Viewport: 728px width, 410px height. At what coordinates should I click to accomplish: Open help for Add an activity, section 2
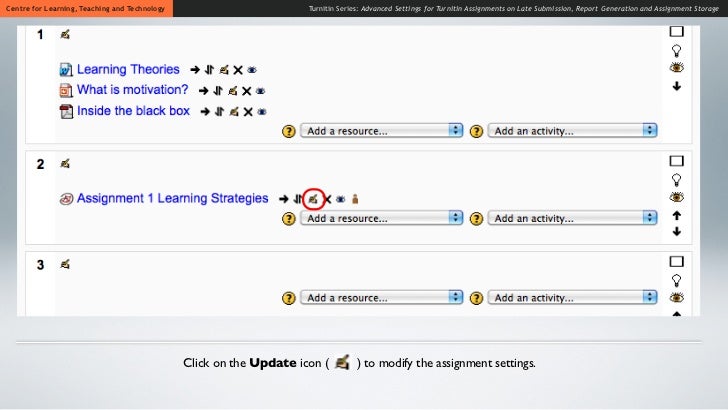(x=476, y=219)
